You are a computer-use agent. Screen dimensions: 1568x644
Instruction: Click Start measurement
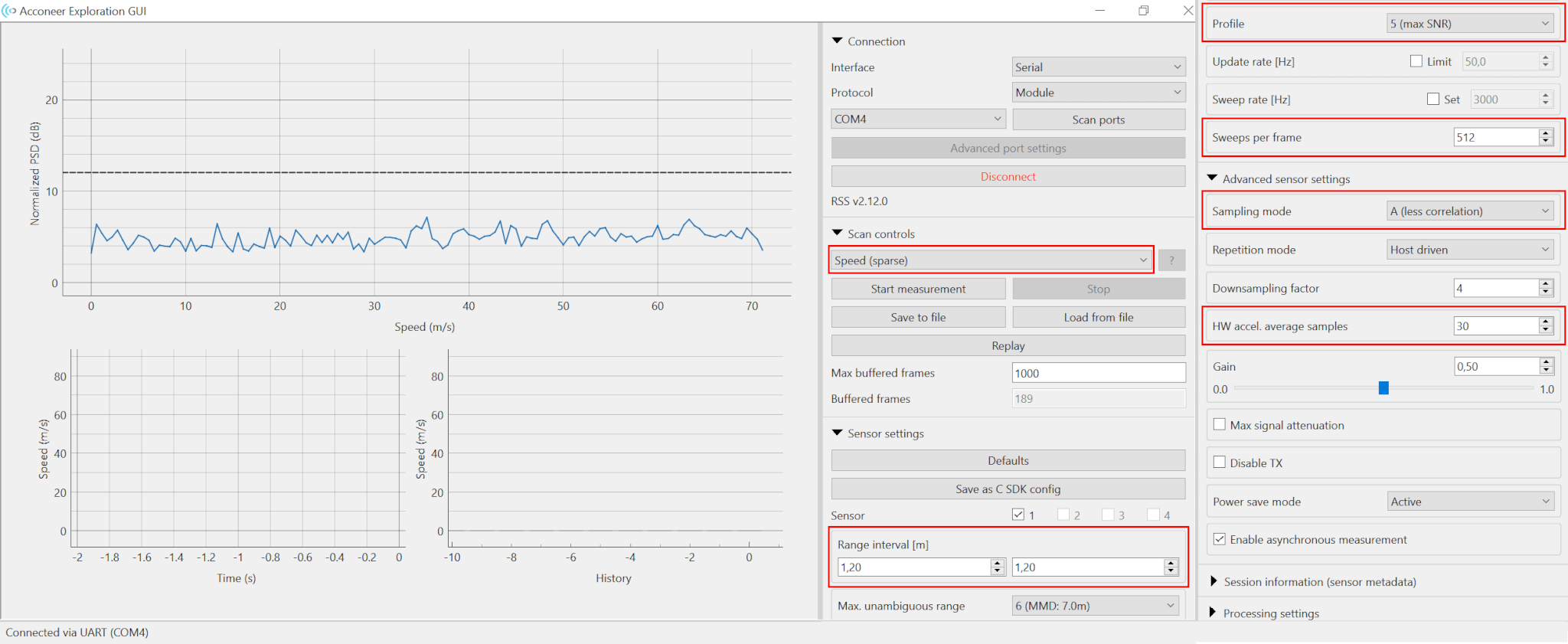(918, 289)
